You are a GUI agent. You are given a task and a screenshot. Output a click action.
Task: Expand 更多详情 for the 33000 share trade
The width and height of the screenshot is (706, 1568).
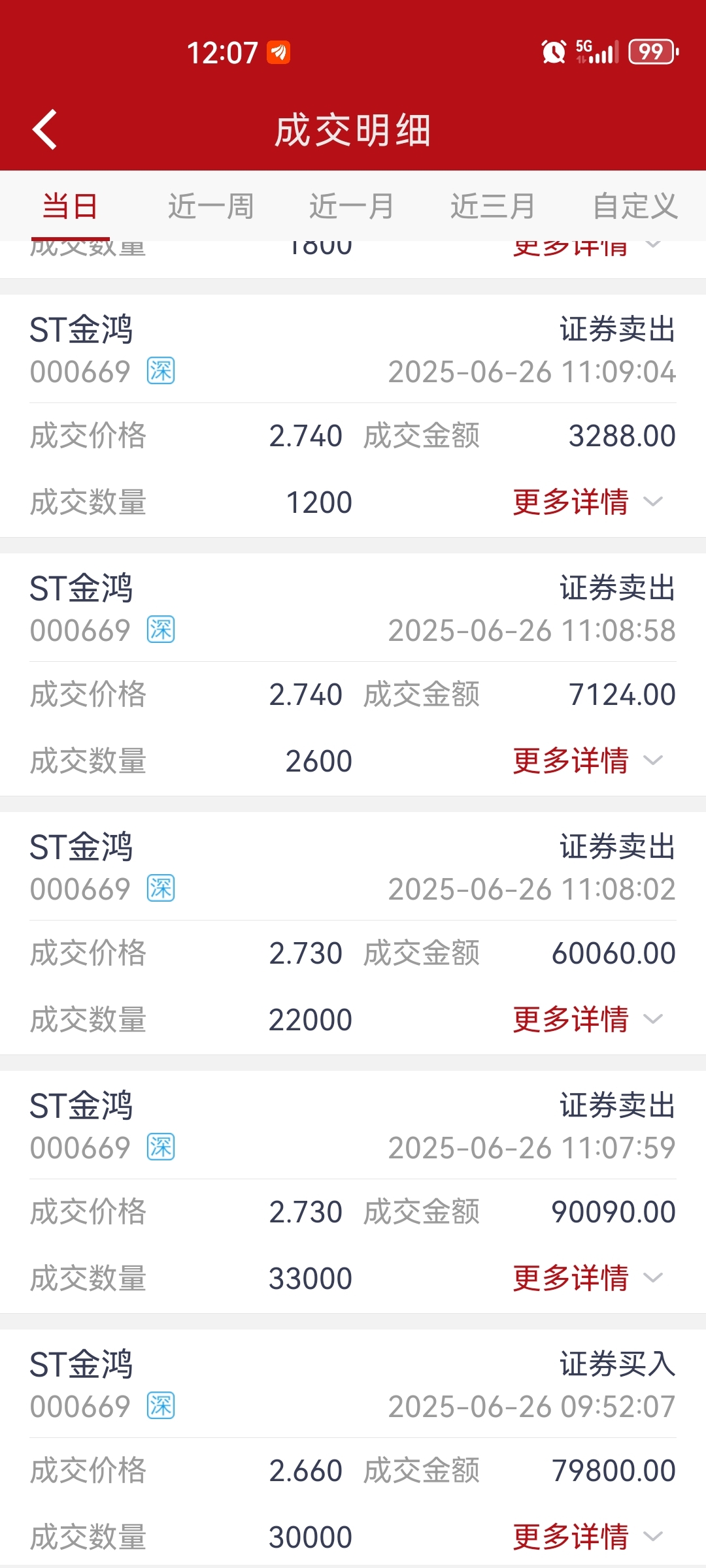point(588,1278)
